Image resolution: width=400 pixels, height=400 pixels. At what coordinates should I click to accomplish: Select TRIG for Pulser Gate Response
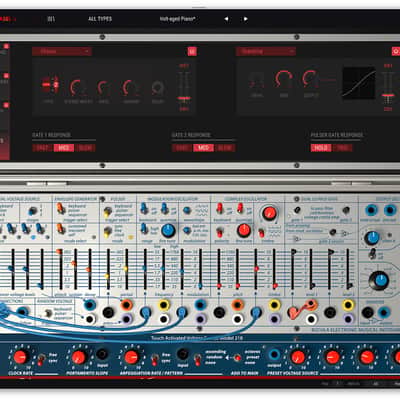[x=342, y=148]
